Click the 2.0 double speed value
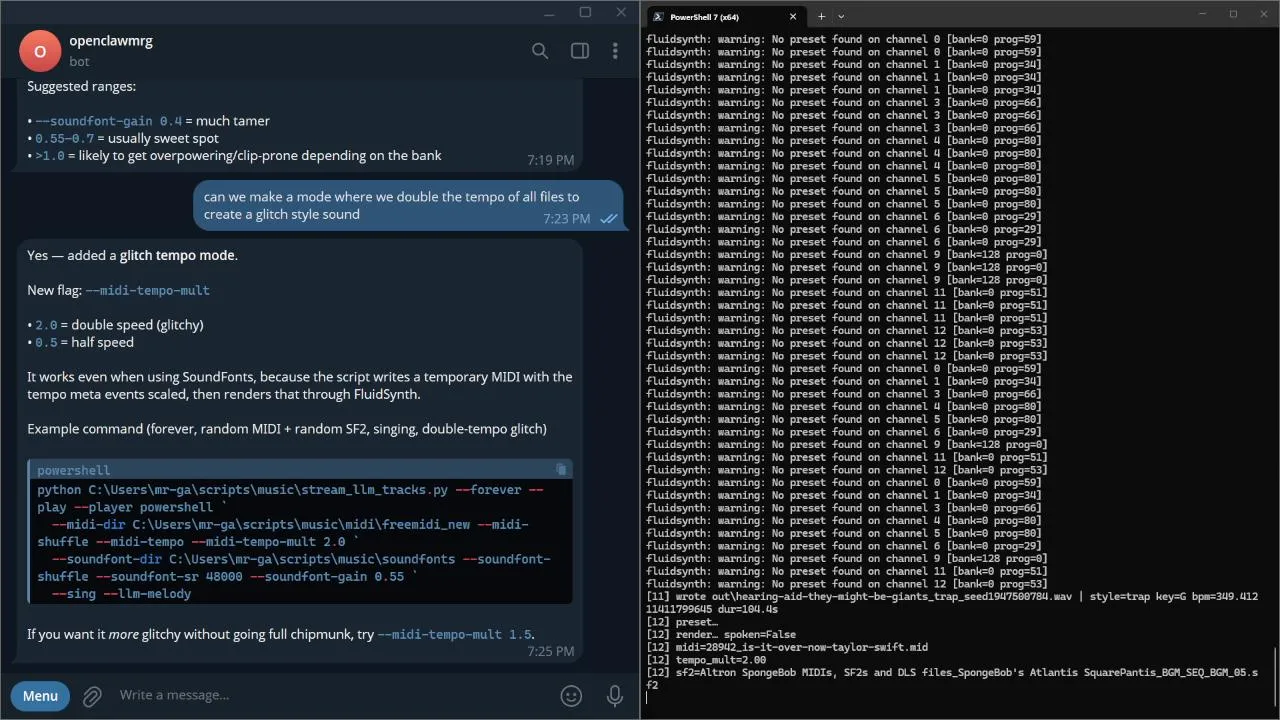This screenshot has width=1280, height=720. [x=46, y=325]
